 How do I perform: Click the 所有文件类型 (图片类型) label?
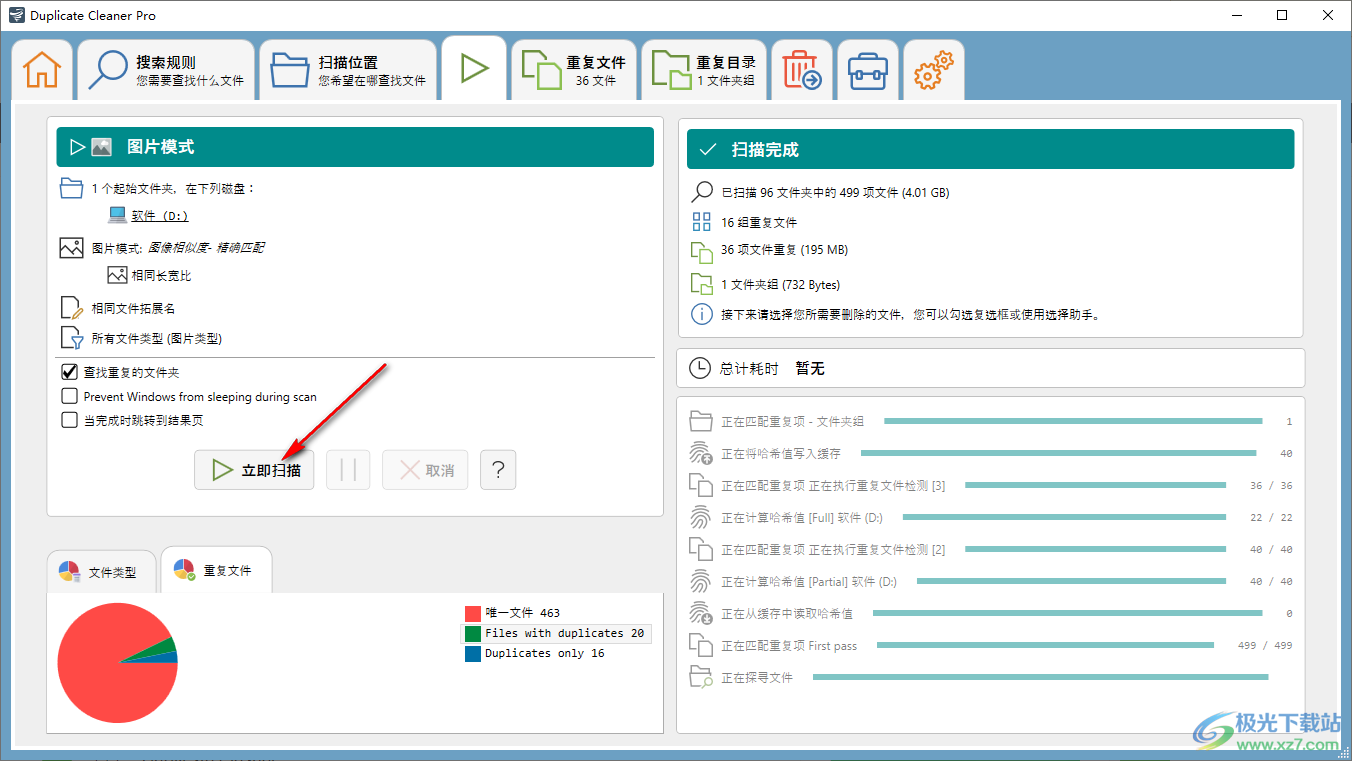pyautogui.click(x=157, y=339)
